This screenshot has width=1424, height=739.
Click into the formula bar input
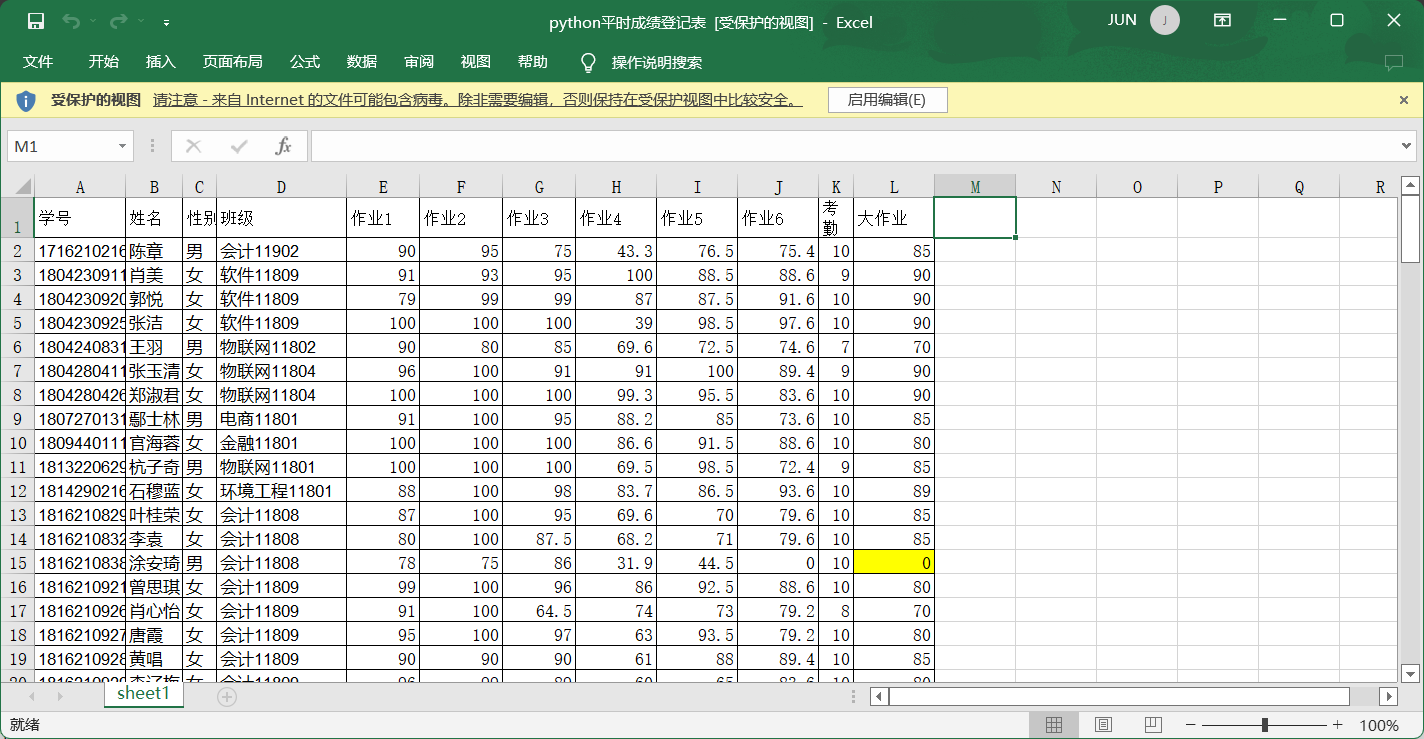point(855,146)
